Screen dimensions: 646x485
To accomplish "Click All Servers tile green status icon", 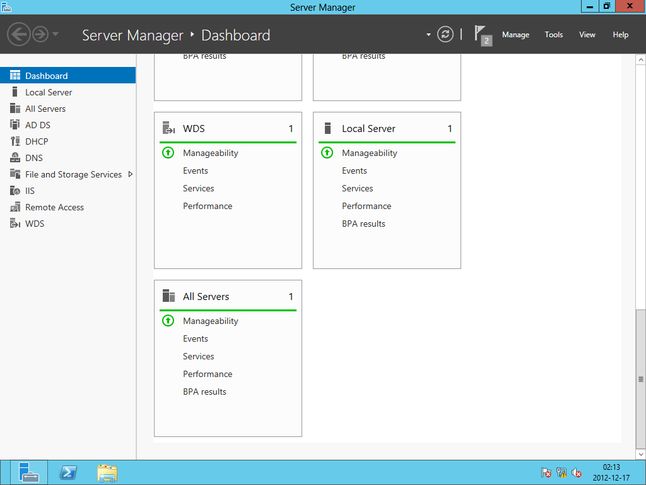I will 168,321.
